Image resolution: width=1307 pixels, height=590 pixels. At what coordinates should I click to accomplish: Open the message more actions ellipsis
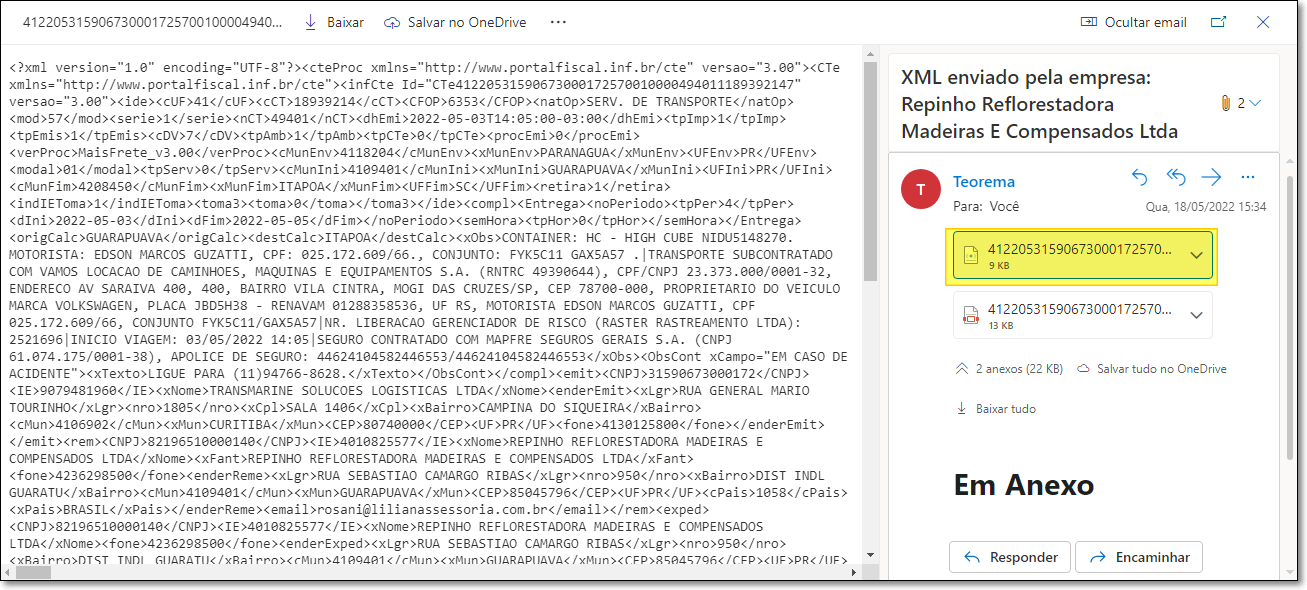[x=1247, y=177]
